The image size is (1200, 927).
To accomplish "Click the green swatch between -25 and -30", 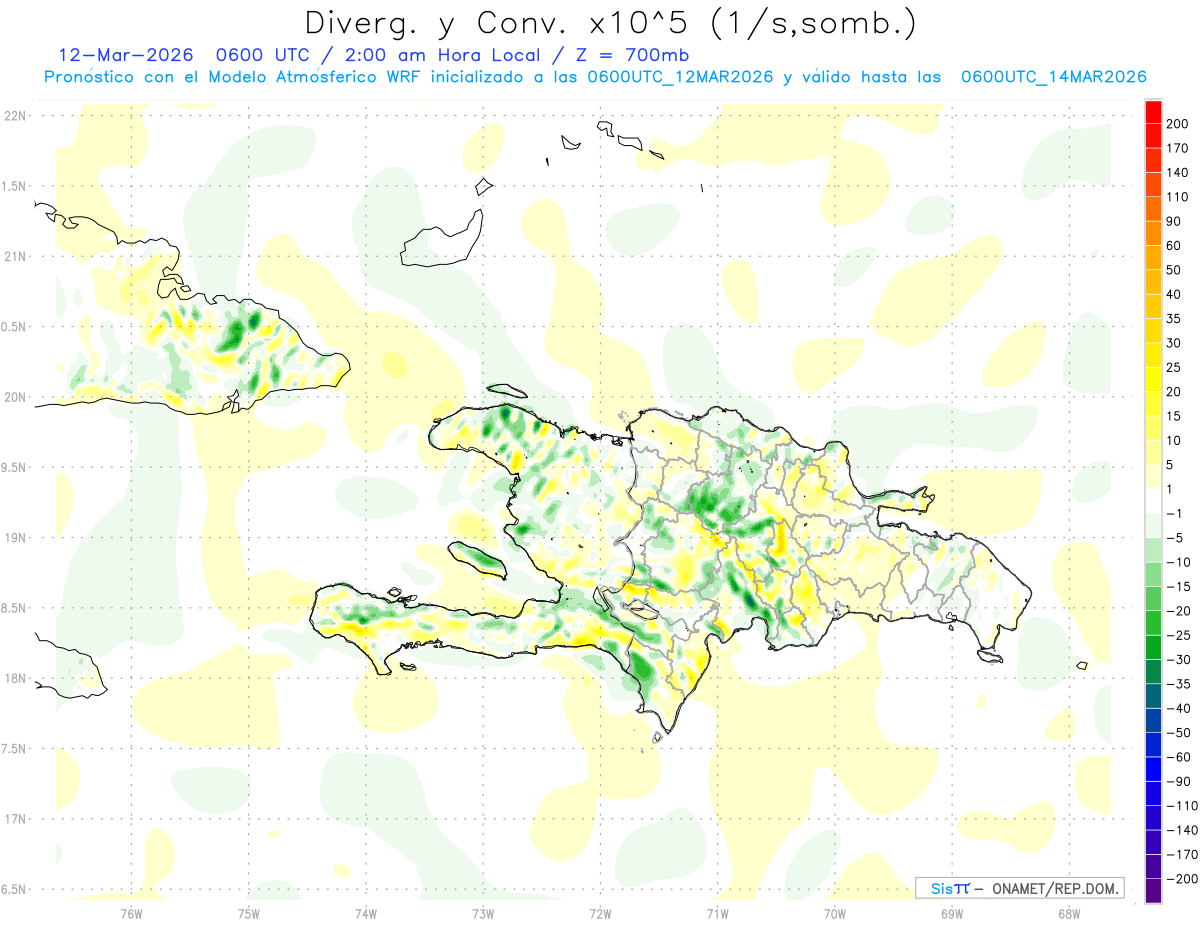I will point(1153,647).
